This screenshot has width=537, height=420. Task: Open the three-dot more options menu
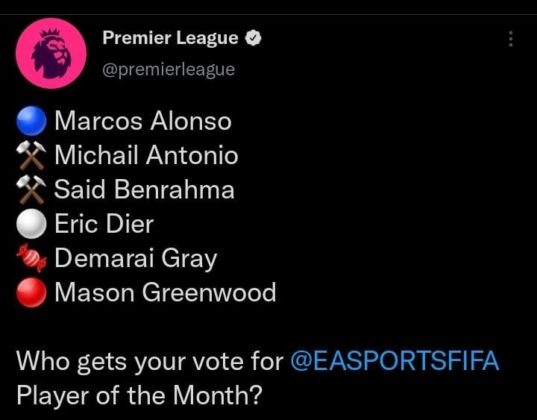[511, 39]
